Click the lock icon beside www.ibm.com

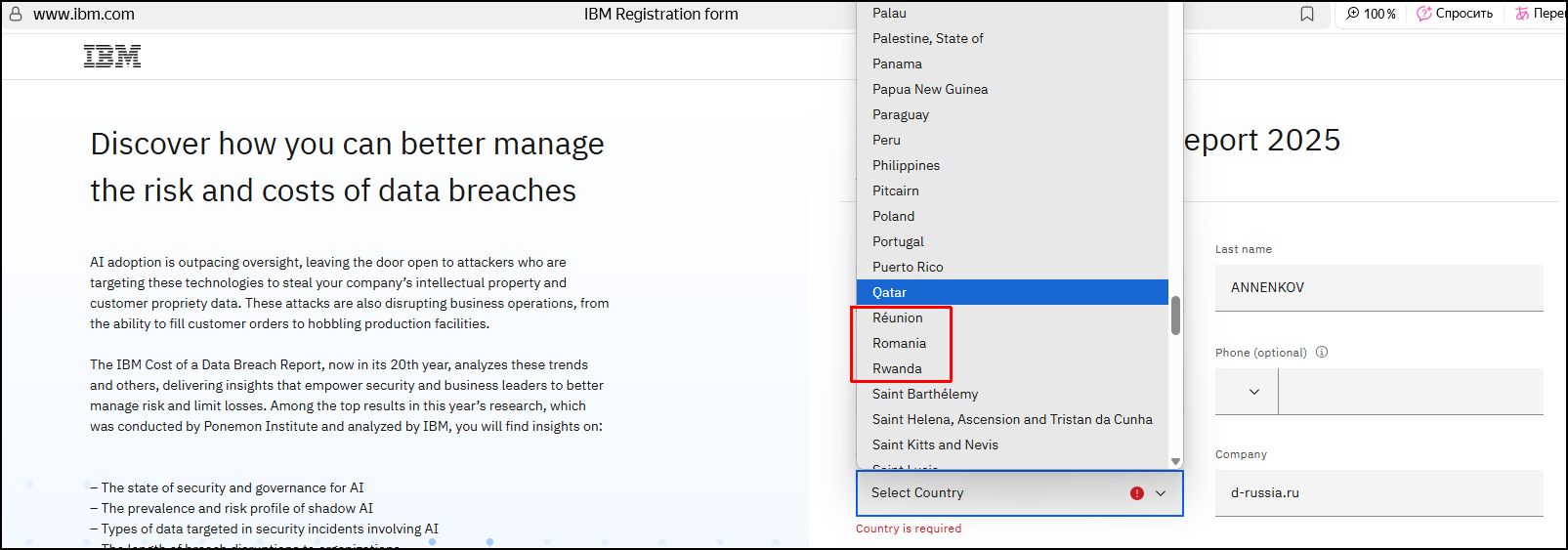tap(15, 15)
